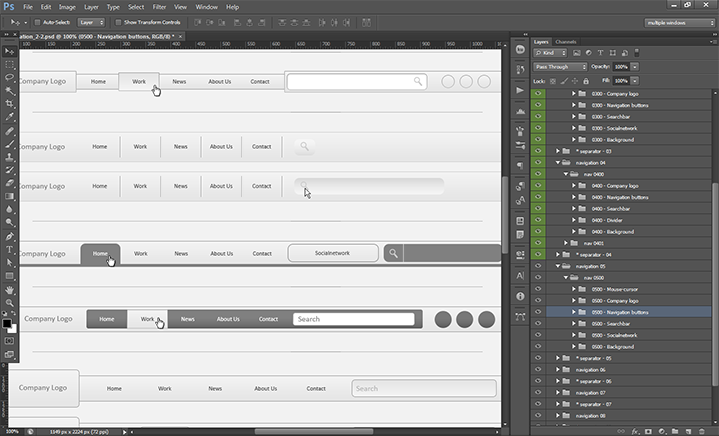Open the Pass Through blend mode dropdown

pyautogui.click(x=560, y=67)
